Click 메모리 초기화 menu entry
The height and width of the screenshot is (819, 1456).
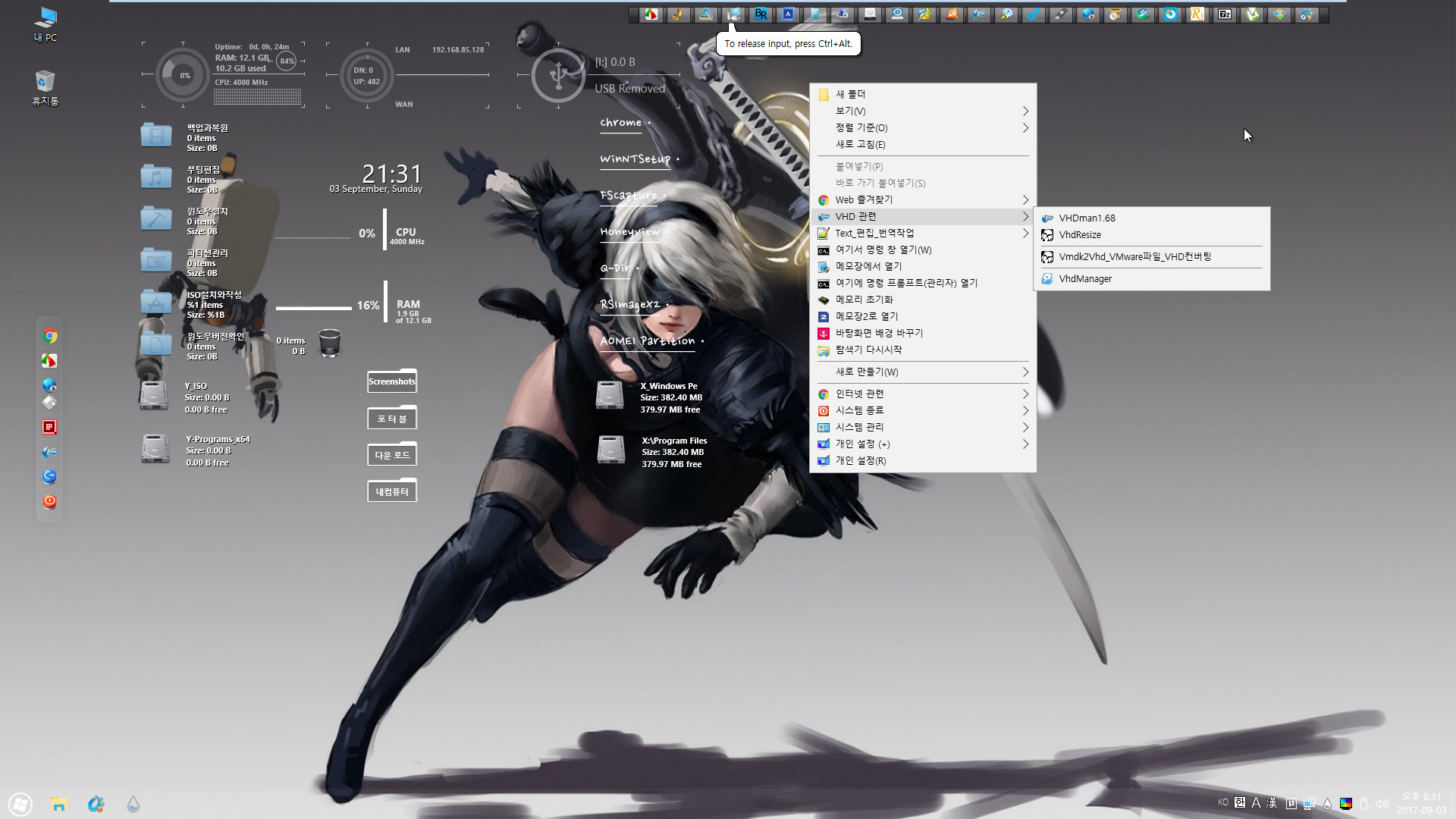click(923, 300)
